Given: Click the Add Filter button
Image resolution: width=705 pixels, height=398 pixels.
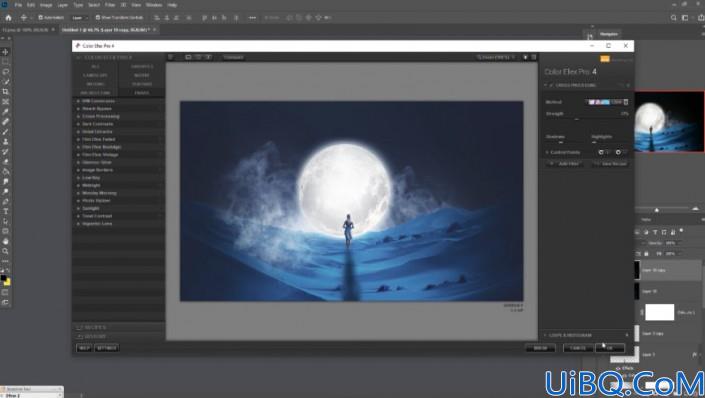Looking at the screenshot, I should (566, 164).
